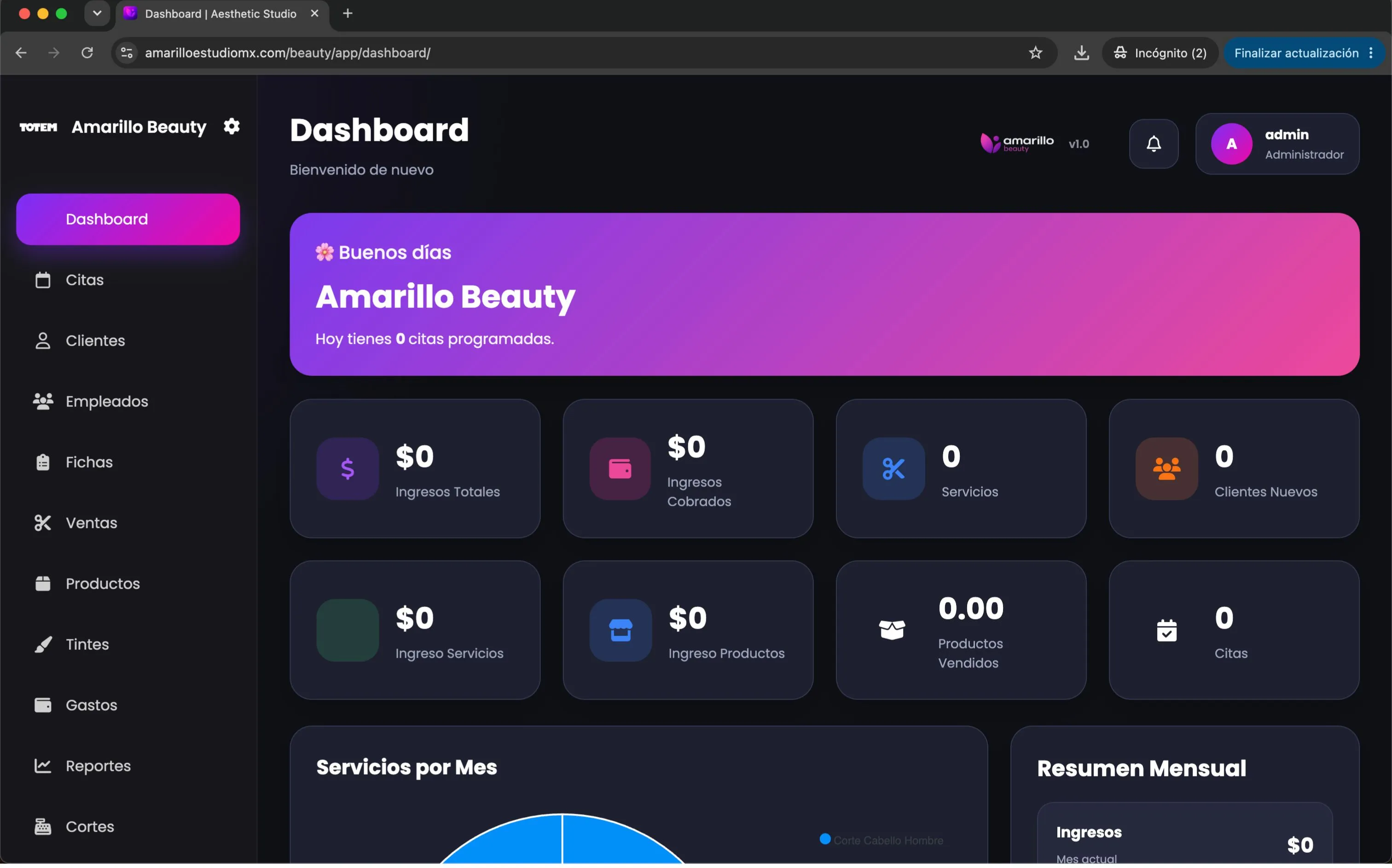
Task: Open the Cortes section
Action: (x=128, y=827)
